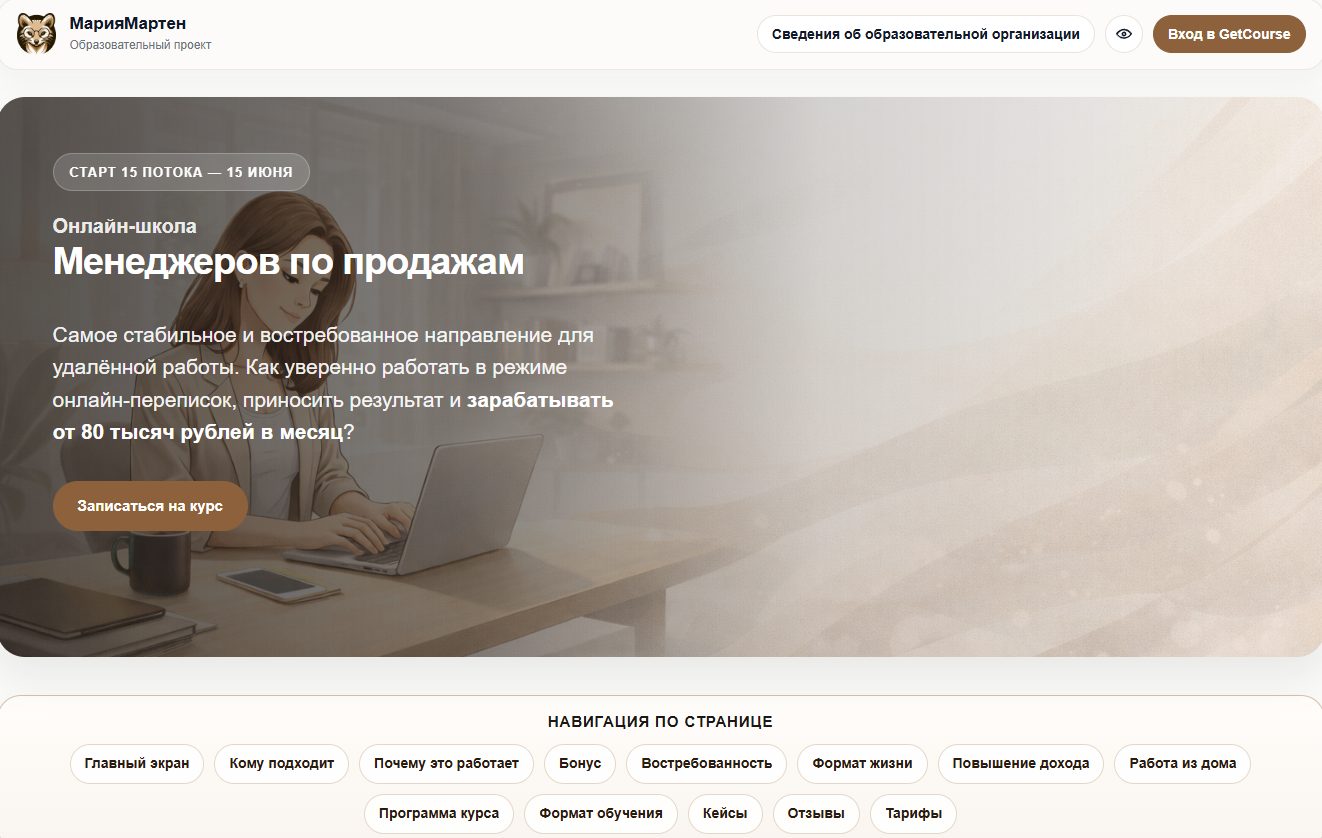Navigate to Почему это работает
The width and height of the screenshot is (1322, 838).
pyautogui.click(x=446, y=763)
